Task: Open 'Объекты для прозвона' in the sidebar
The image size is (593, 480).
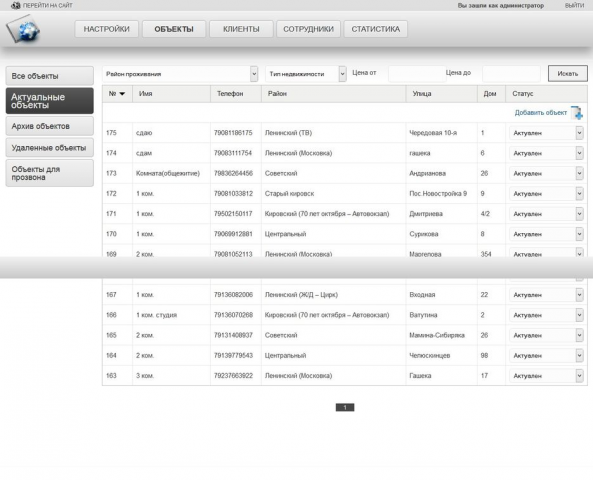Action: [50, 173]
